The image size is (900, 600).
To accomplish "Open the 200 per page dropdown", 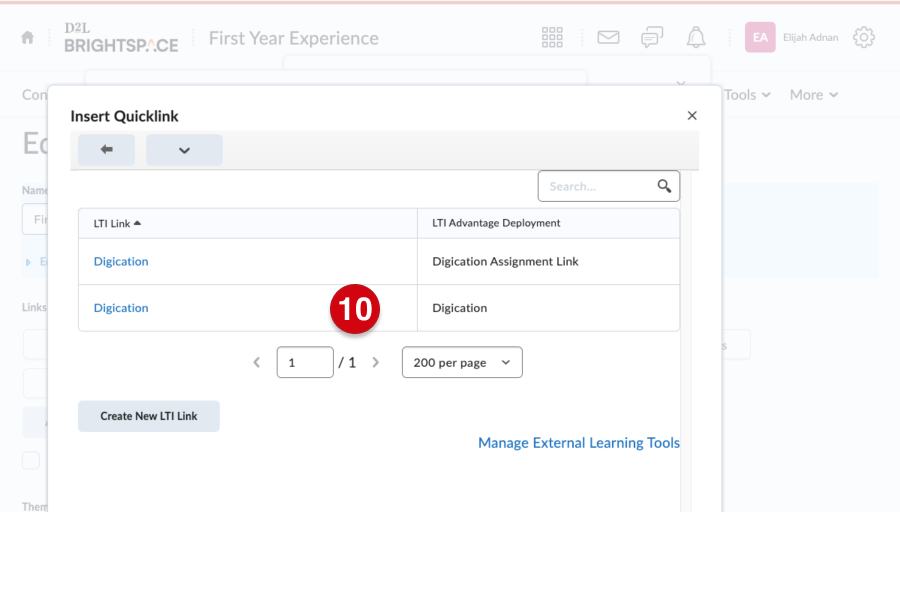I will (462, 362).
